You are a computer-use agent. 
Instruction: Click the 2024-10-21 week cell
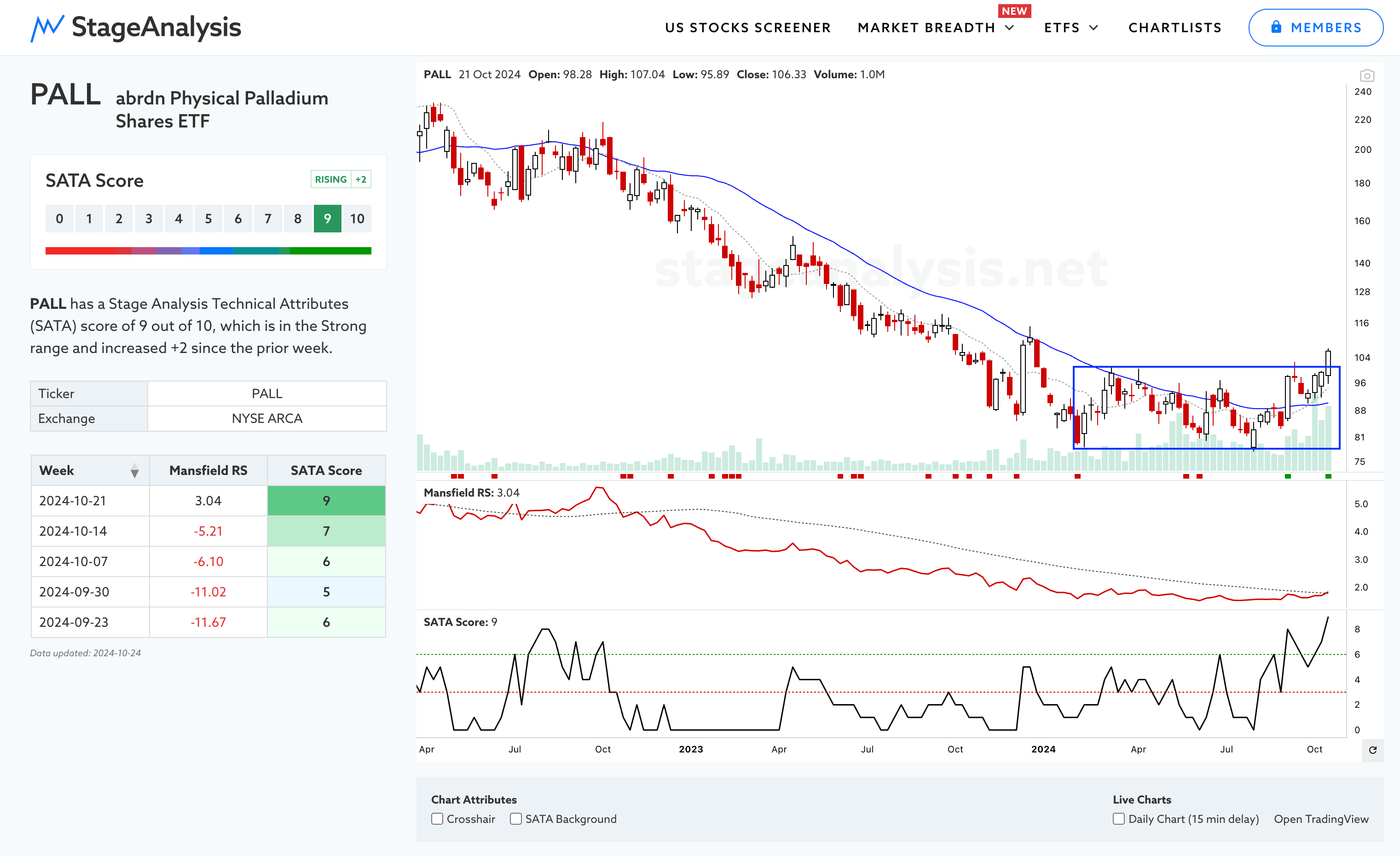[90, 500]
